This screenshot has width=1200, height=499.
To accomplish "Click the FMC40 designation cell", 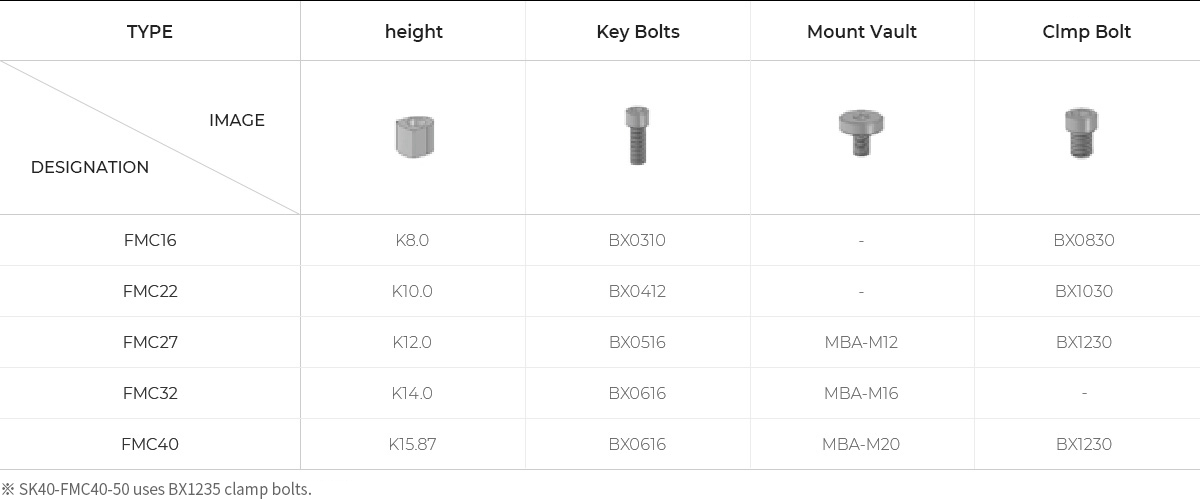I will (150, 444).
